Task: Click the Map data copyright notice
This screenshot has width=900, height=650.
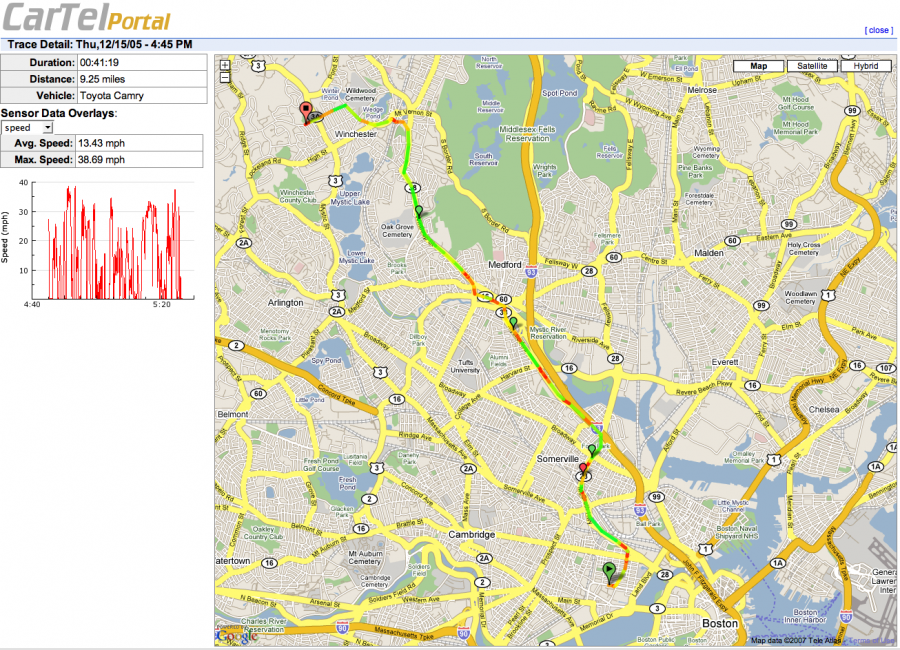Action: (x=796, y=640)
